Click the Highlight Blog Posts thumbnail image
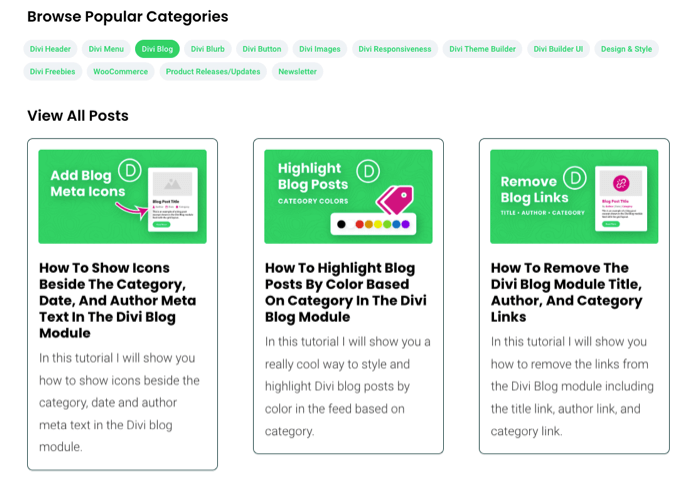The height and width of the screenshot is (479, 700). pos(348,196)
